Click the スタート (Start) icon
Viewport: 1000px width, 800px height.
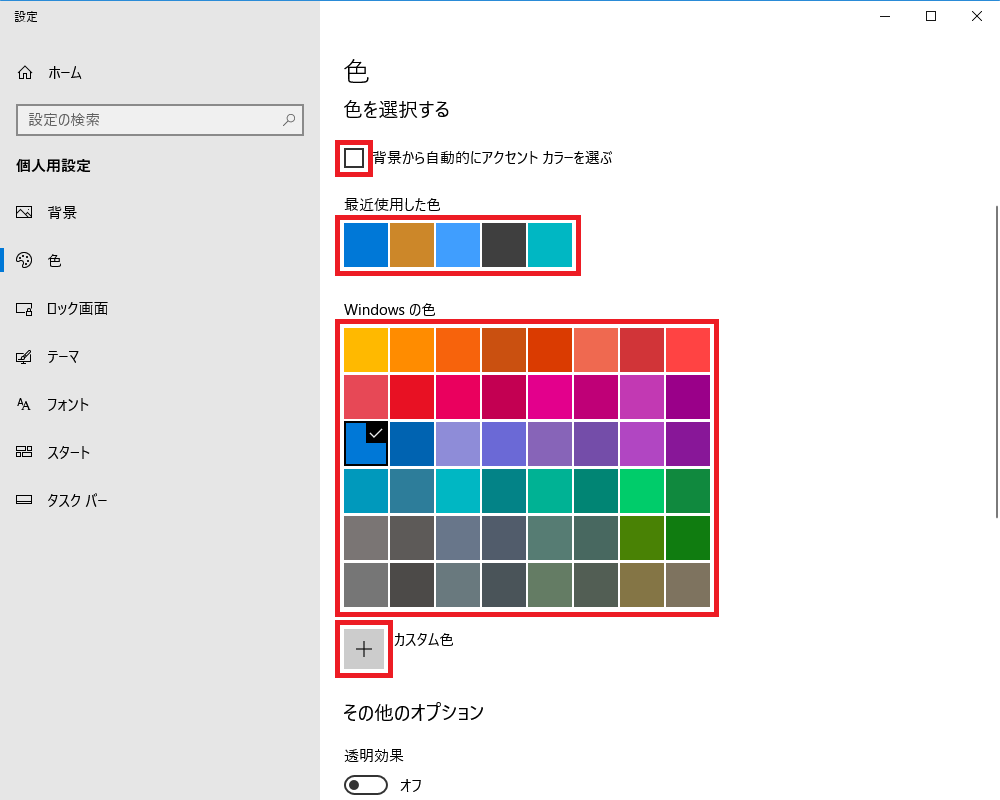[25, 453]
